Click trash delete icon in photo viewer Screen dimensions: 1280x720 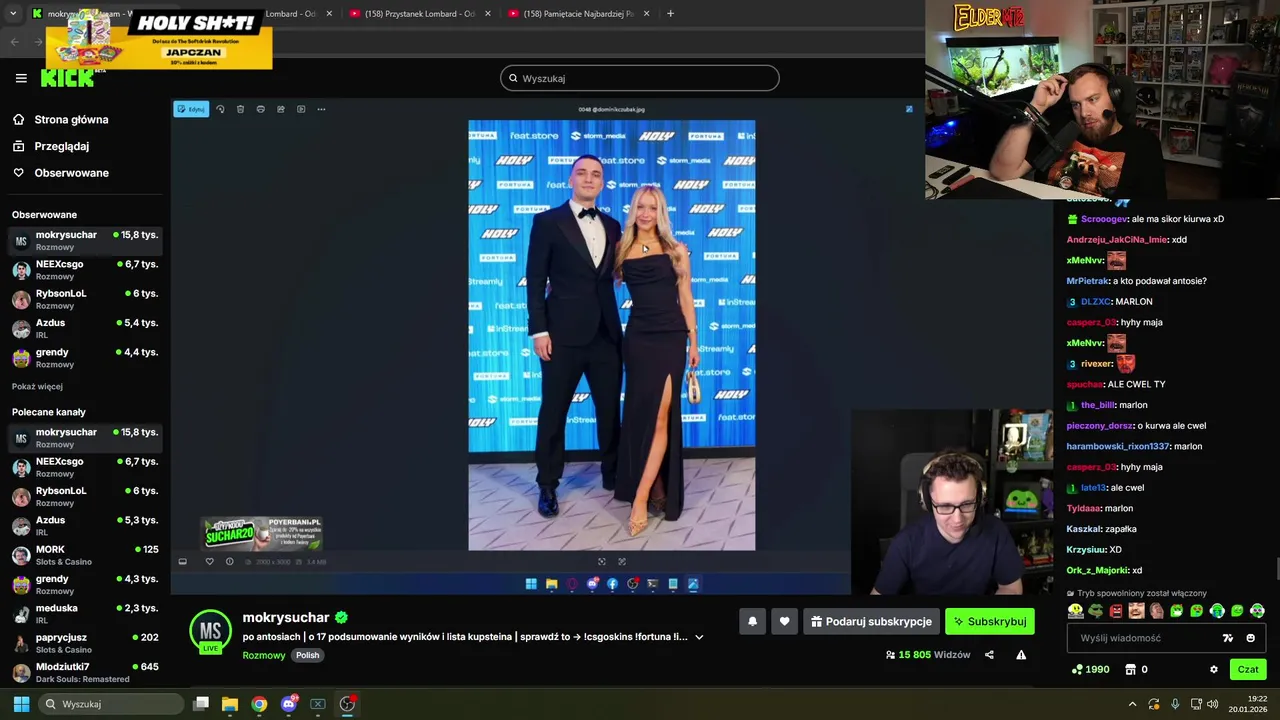tap(240, 109)
